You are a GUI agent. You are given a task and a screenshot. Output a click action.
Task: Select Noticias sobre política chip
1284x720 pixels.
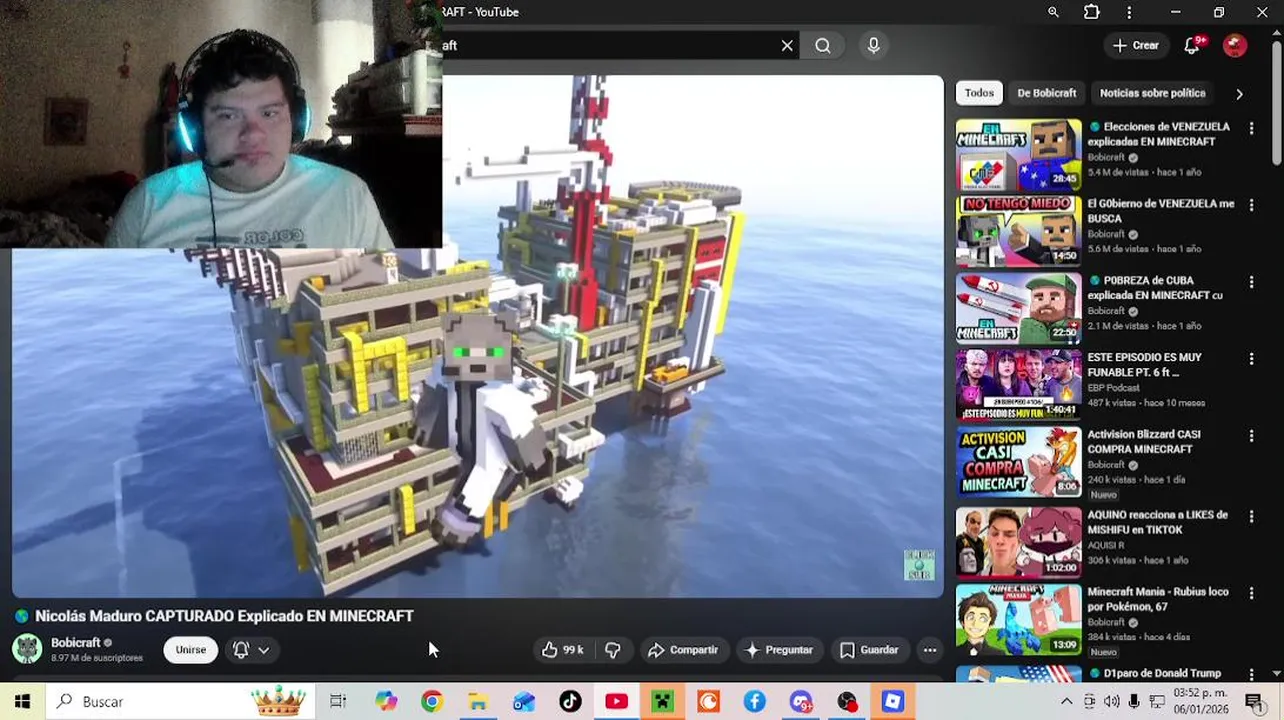(1152, 93)
